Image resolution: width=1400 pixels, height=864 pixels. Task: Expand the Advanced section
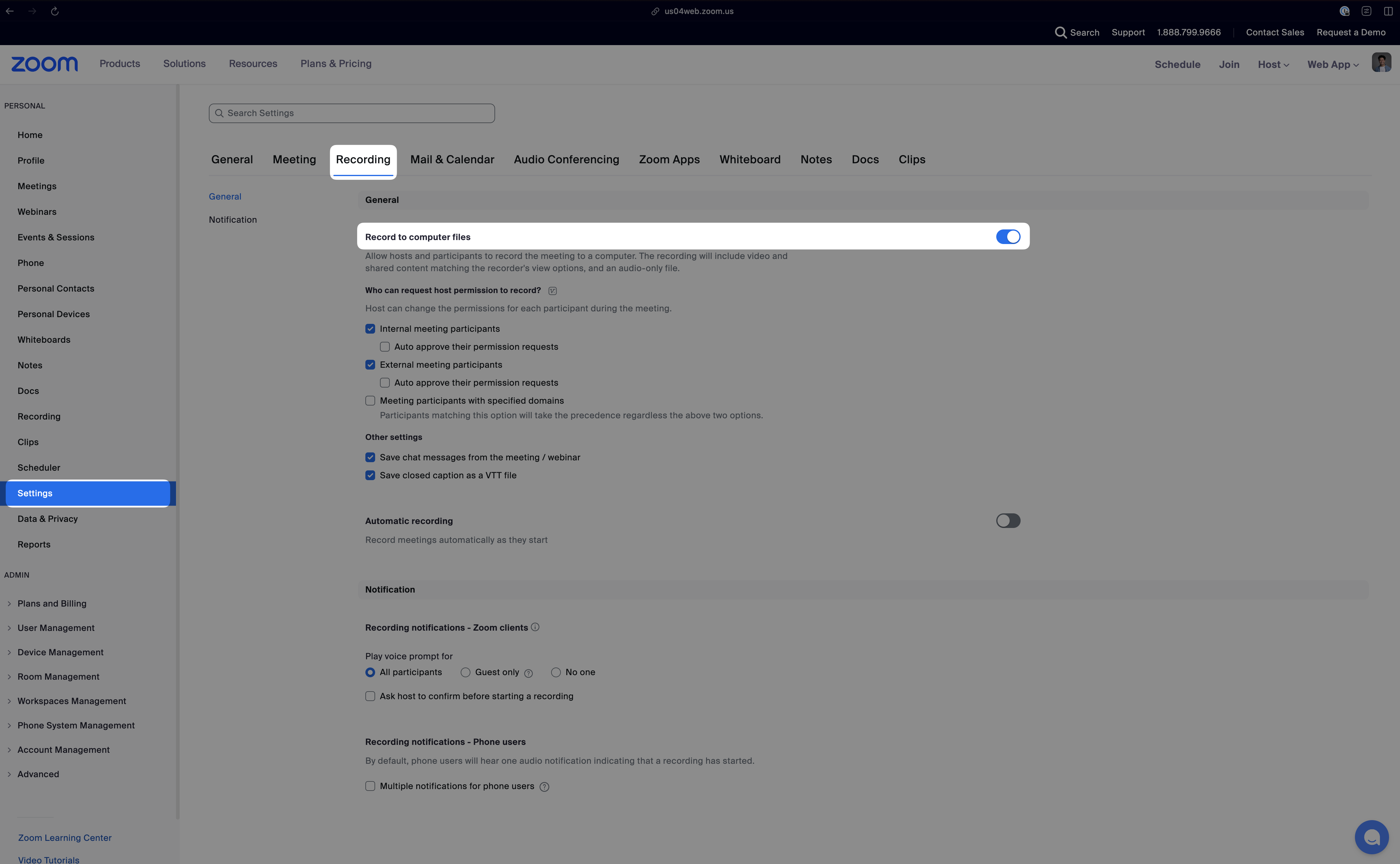pyautogui.click(x=9, y=774)
